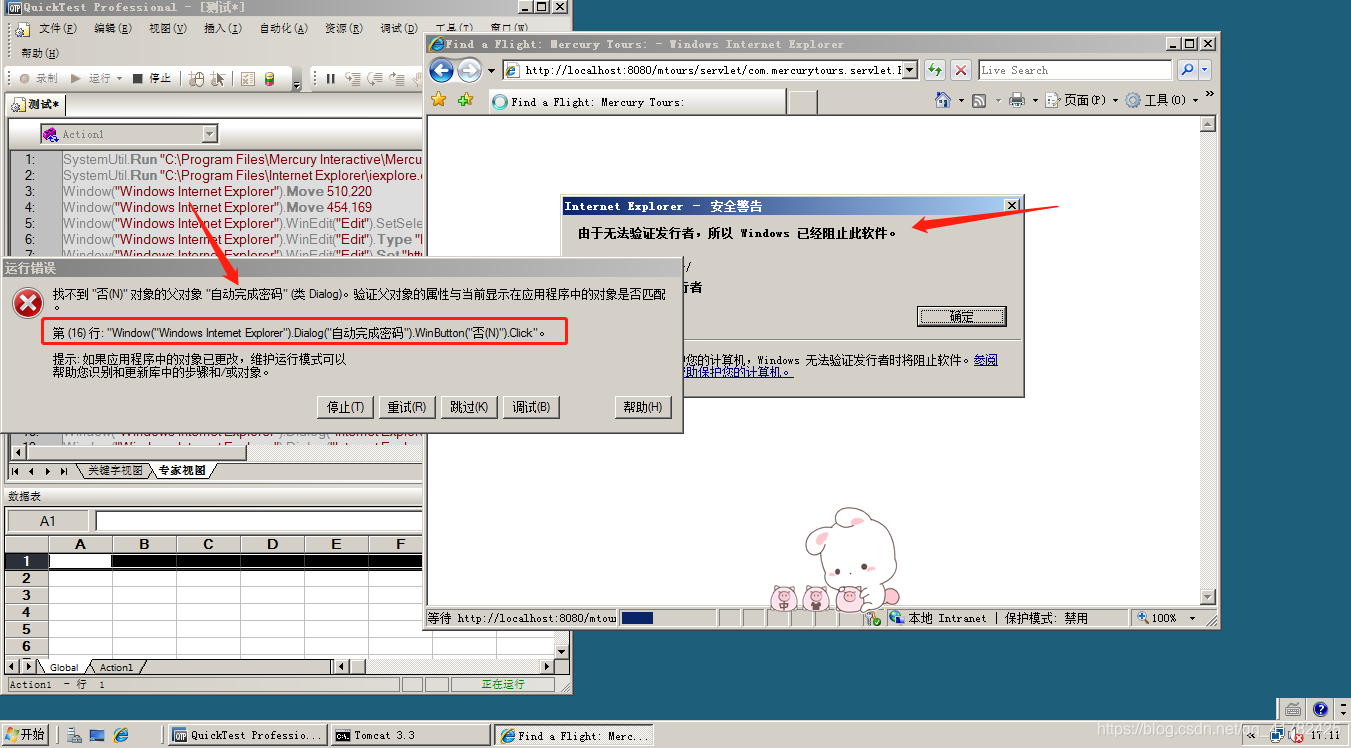1351x748 pixels.
Task: Click the Live Search input box
Action: (1075, 70)
